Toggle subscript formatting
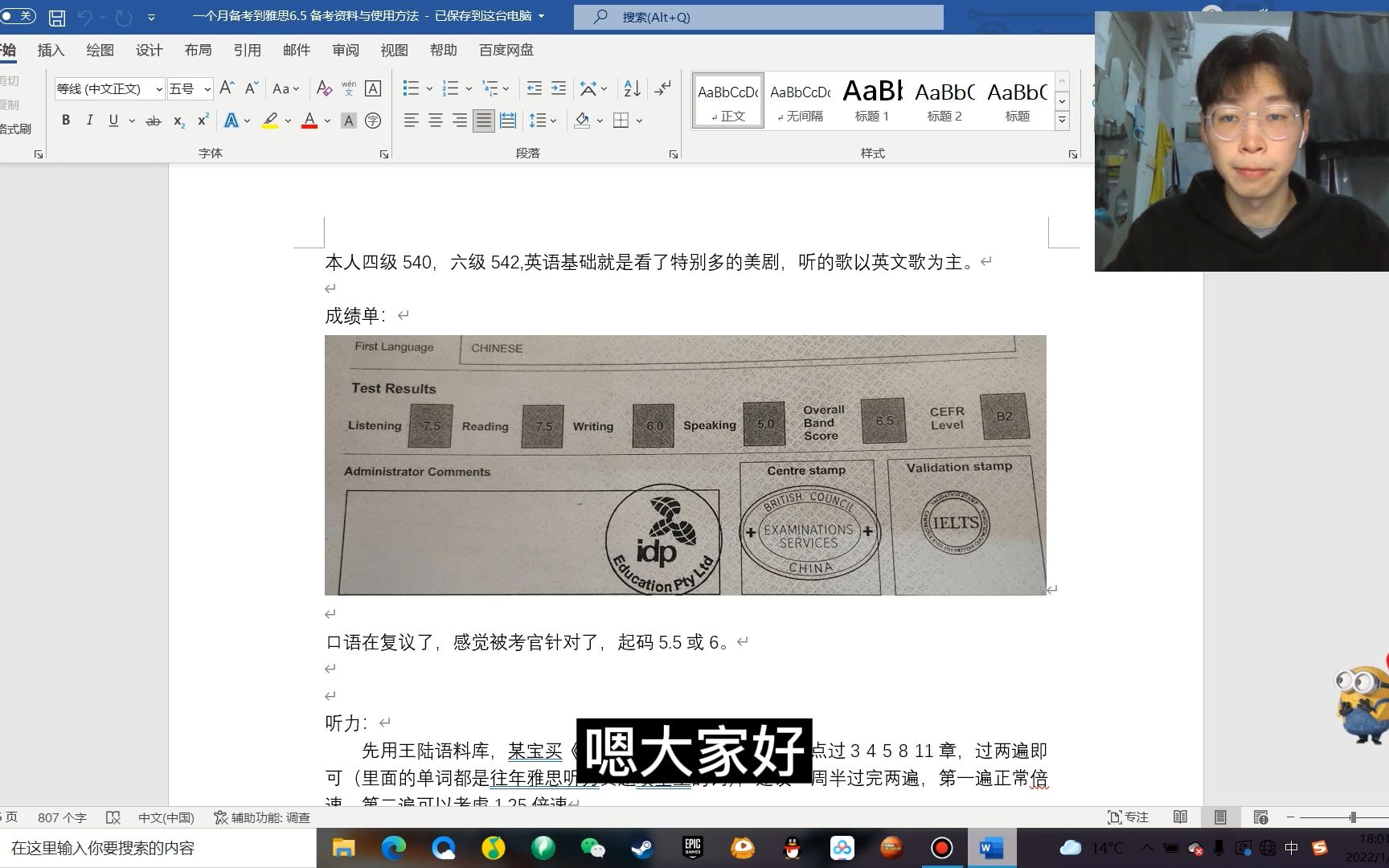 tap(179, 121)
